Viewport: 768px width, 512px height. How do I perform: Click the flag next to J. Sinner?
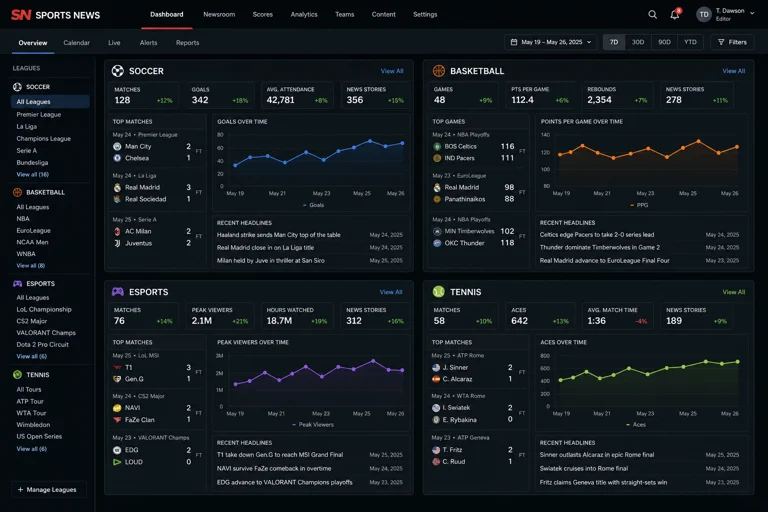tap(436, 367)
